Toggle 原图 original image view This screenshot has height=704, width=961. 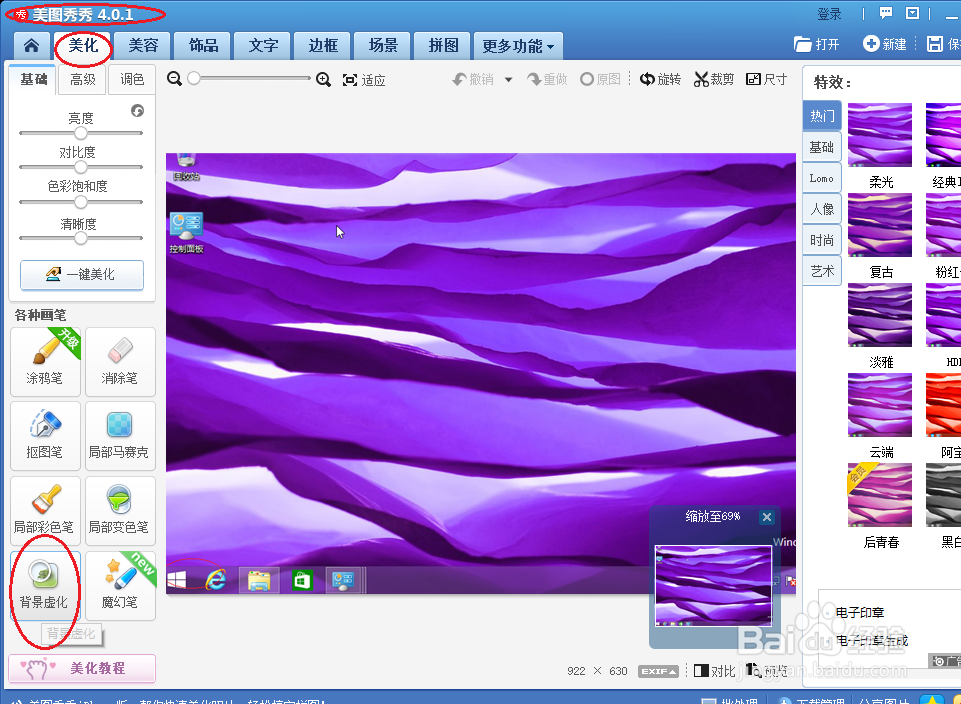[600, 79]
